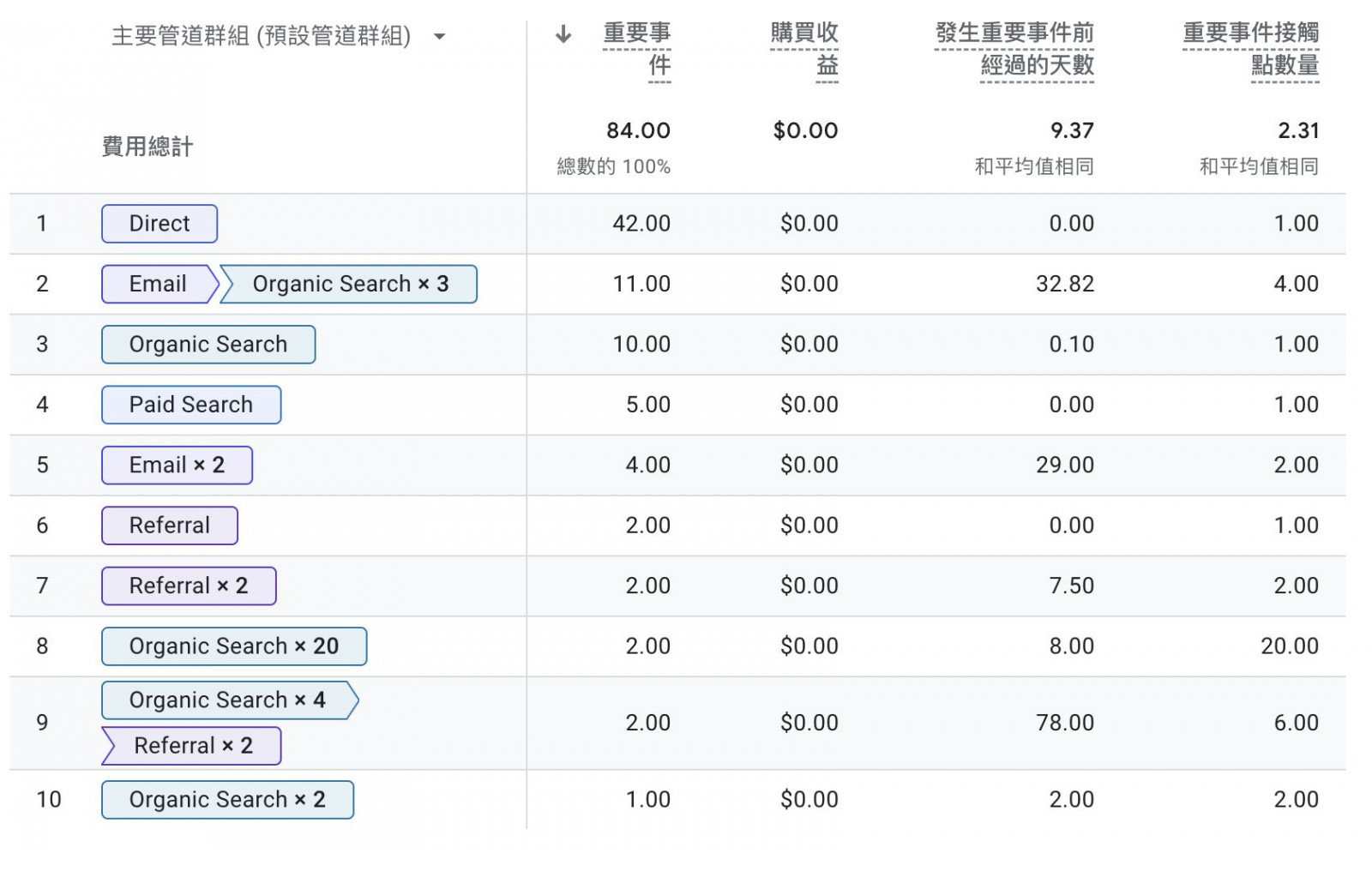Click the sort descending arrow icon
This screenshot has width=1372, height=871.
pos(563,34)
